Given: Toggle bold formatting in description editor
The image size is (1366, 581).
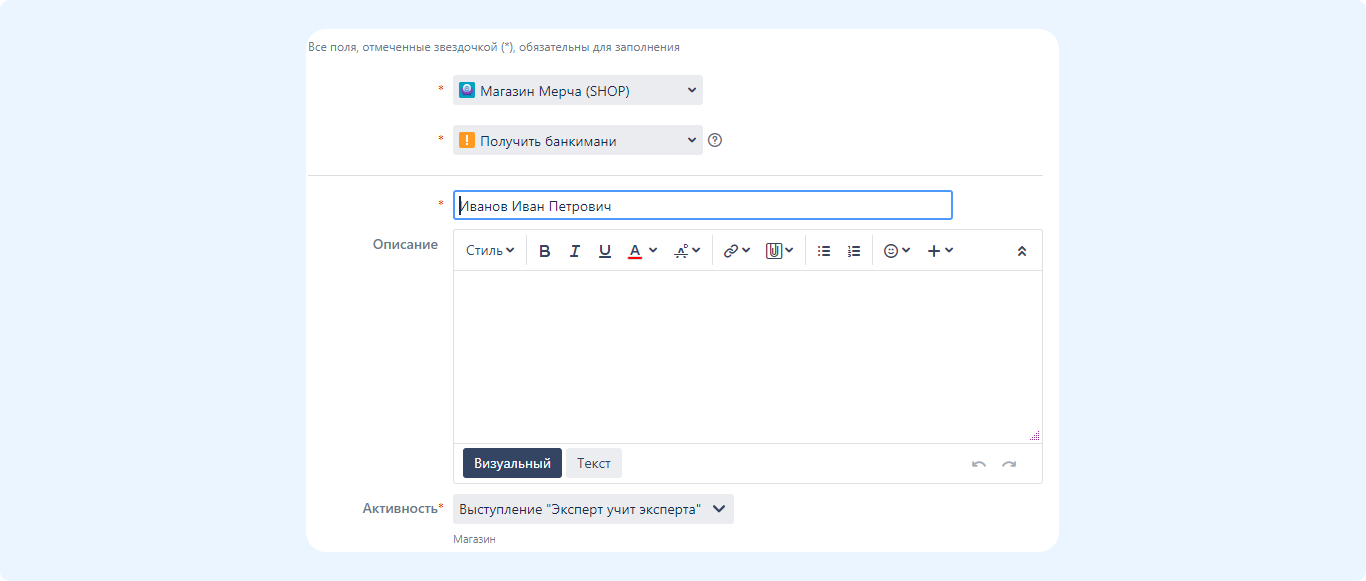Looking at the screenshot, I should pos(545,251).
